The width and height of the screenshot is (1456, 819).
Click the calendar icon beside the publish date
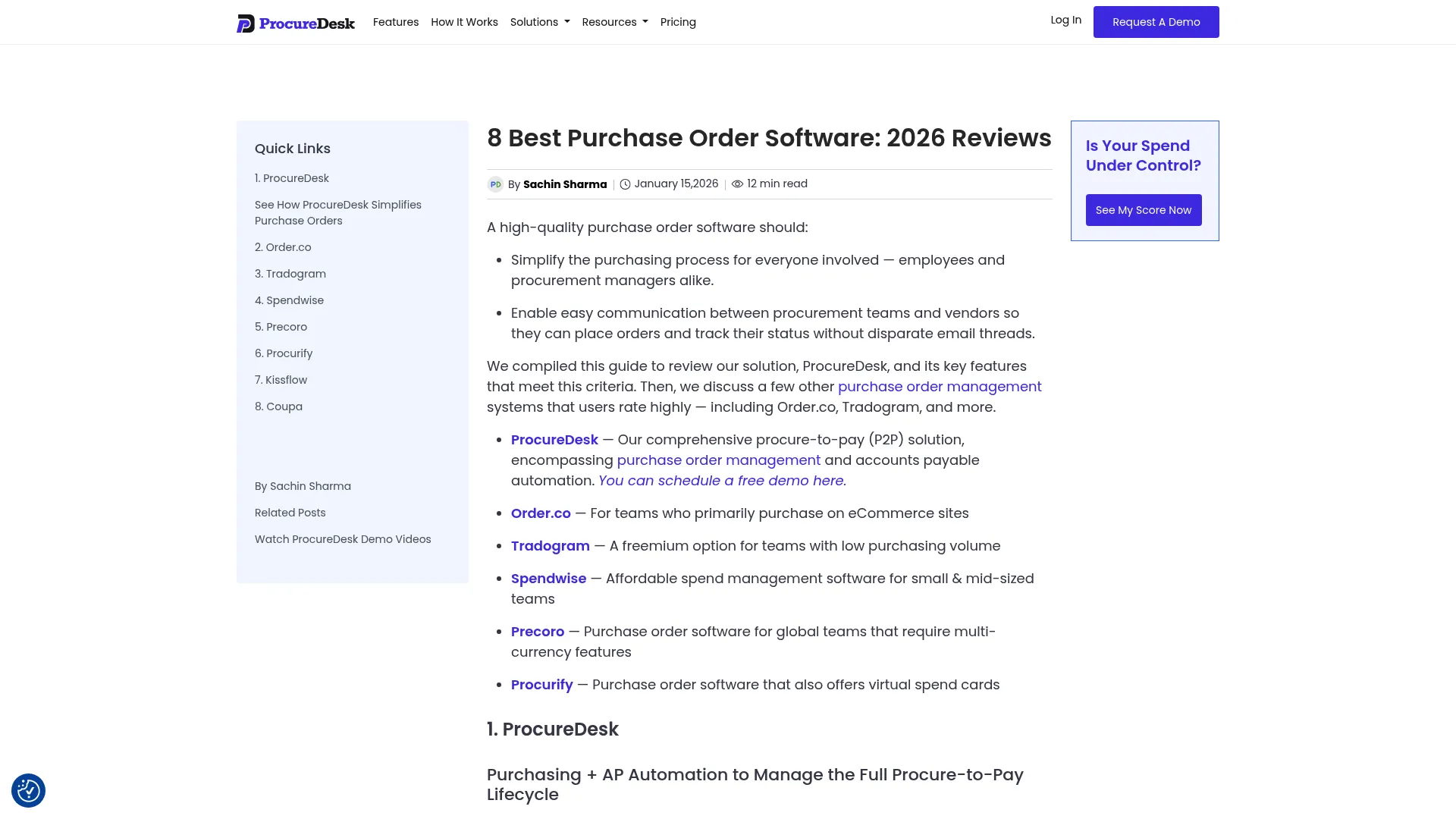(x=625, y=184)
